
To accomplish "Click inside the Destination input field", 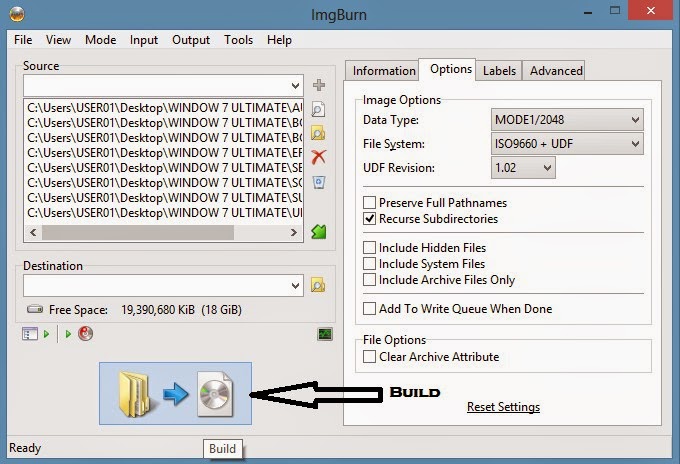I will tap(157, 286).
